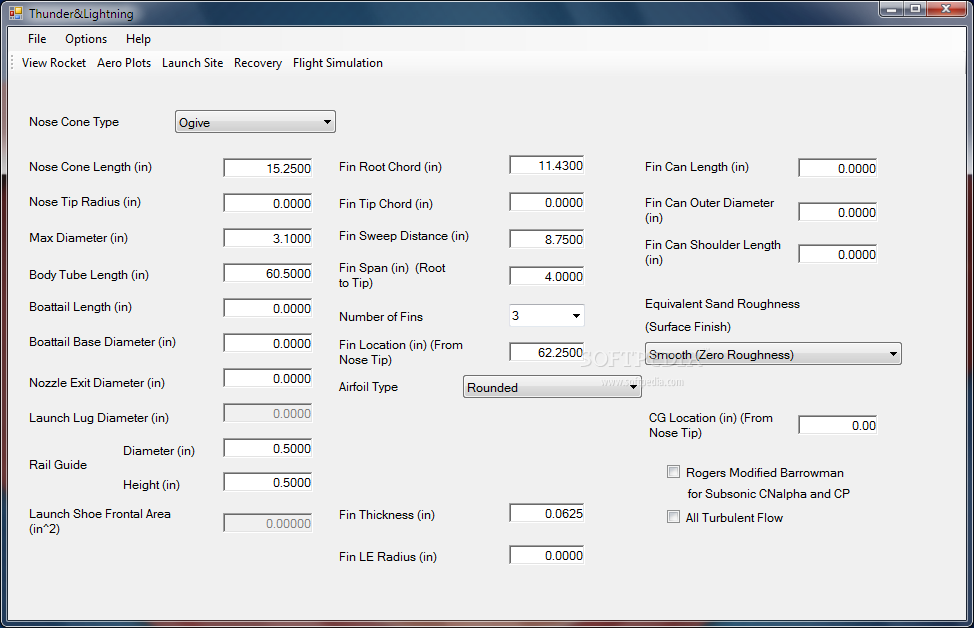Minimize the Thunder&Lightning window
The width and height of the screenshot is (974, 628).
pyautogui.click(x=892, y=9)
